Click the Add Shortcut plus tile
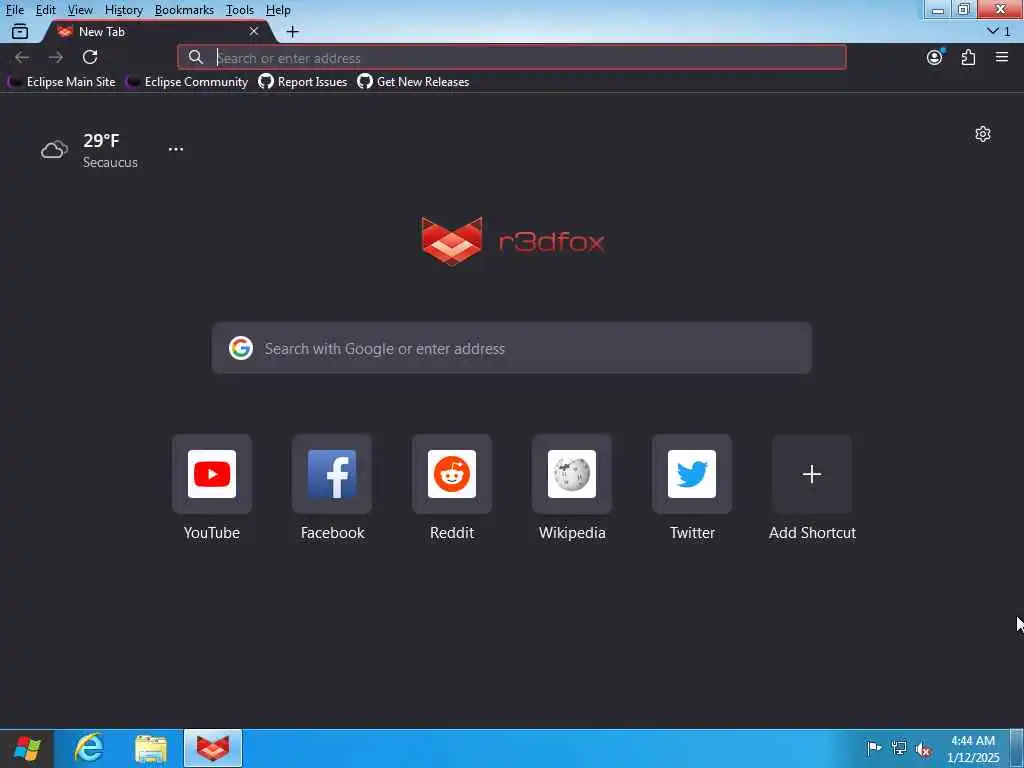 [x=812, y=474]
